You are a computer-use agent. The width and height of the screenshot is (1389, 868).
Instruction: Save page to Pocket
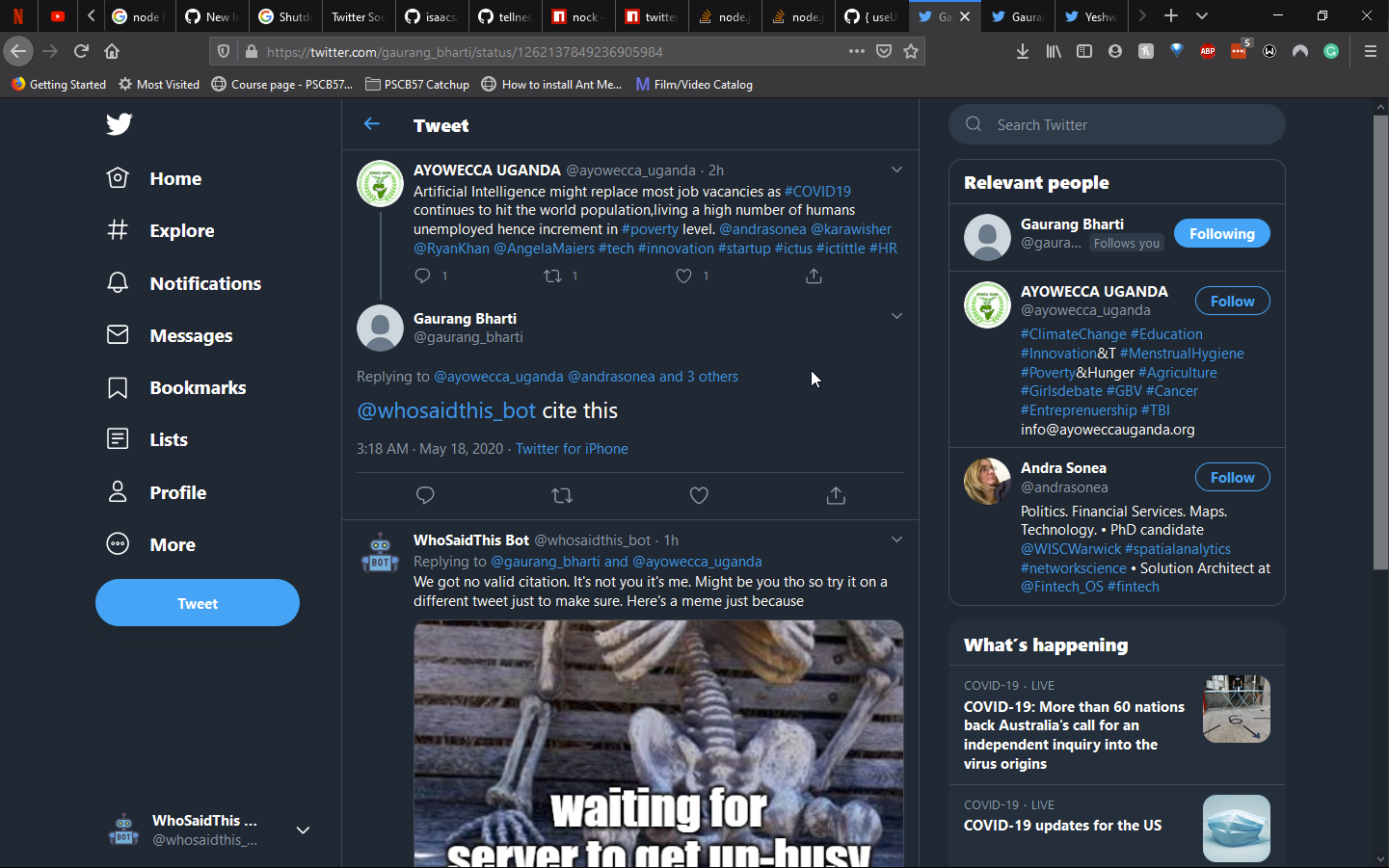884,51
